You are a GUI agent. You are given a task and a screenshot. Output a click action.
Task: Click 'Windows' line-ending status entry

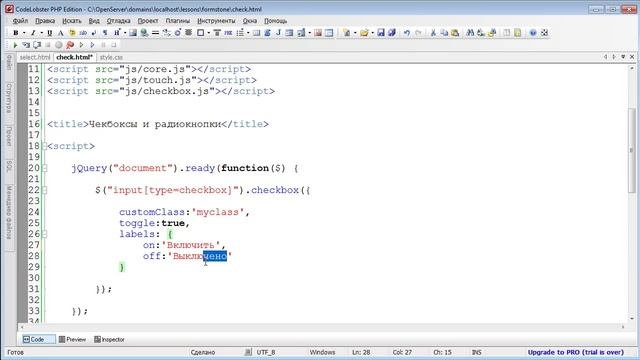click(x=322, y=352)
